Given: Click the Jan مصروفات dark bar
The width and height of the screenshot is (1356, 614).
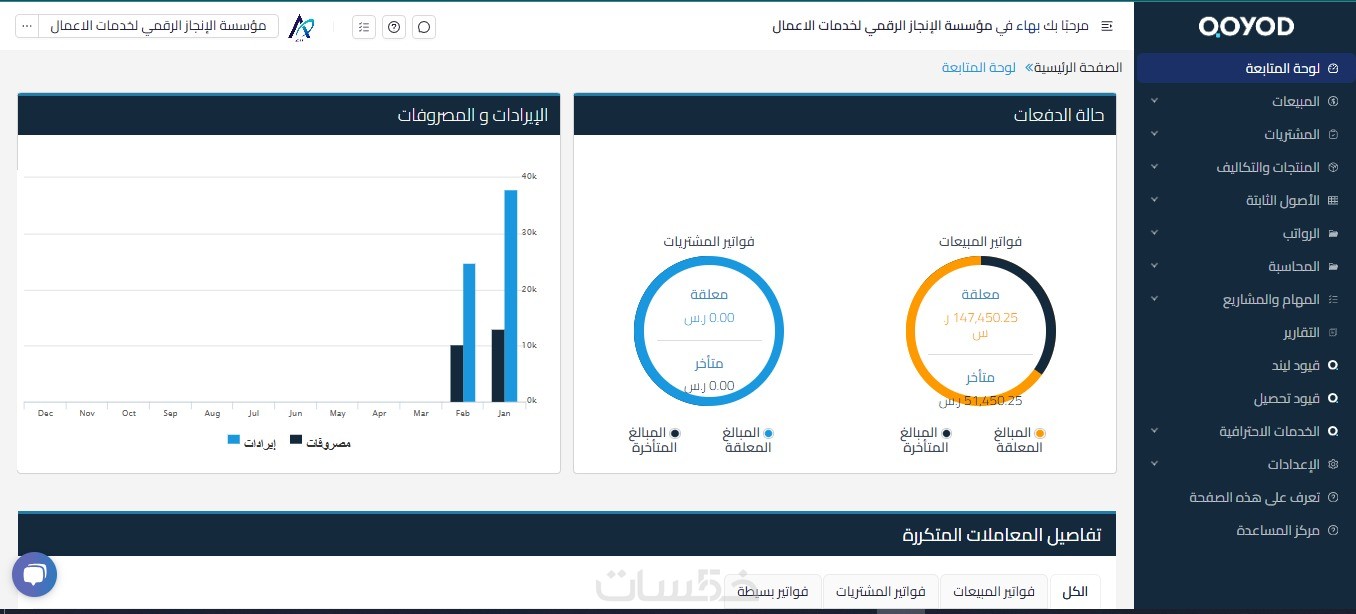Looking at the screenshot, I should 497,365.
